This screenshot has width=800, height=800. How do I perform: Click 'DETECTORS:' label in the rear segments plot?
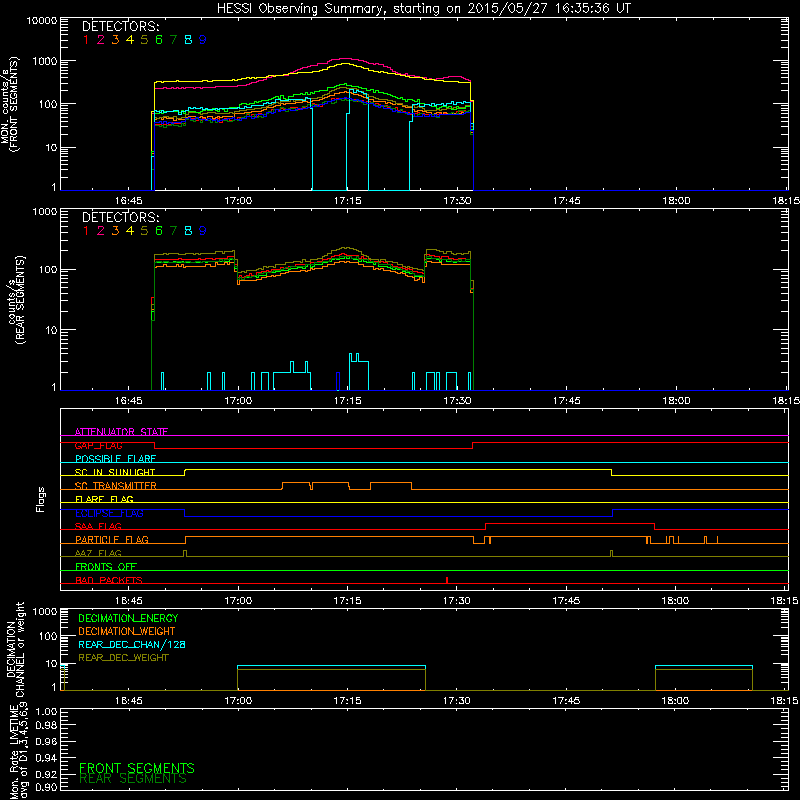pyautogui.click(x=120, y=217)
